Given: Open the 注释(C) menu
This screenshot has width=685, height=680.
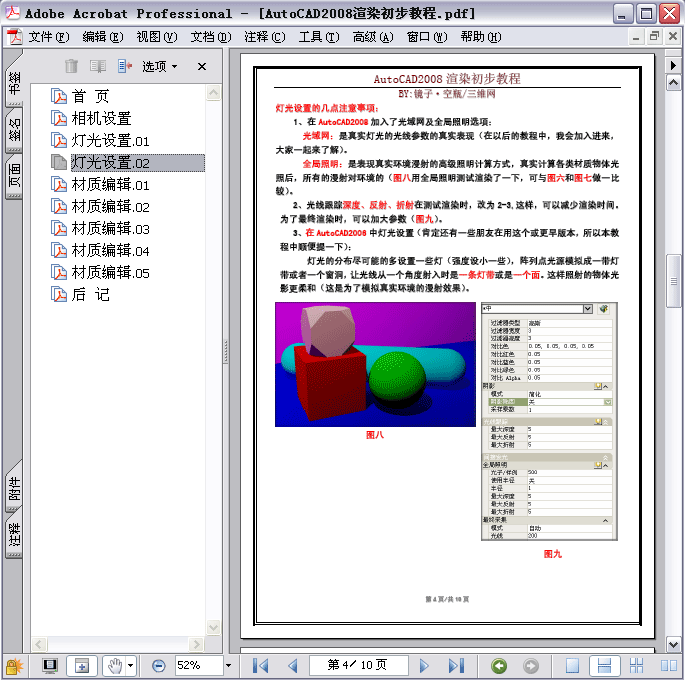Looking at the screenshot, I should pos(265,37).
